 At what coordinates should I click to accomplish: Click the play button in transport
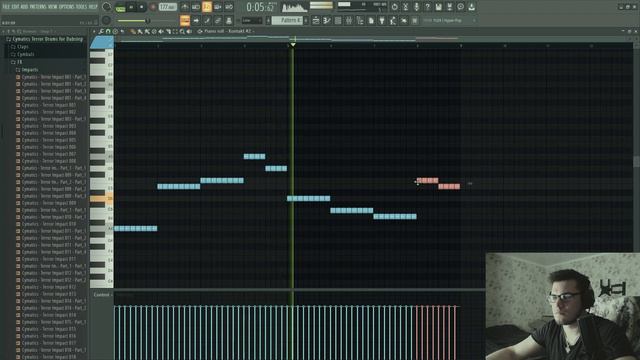[x=131, y=7]
